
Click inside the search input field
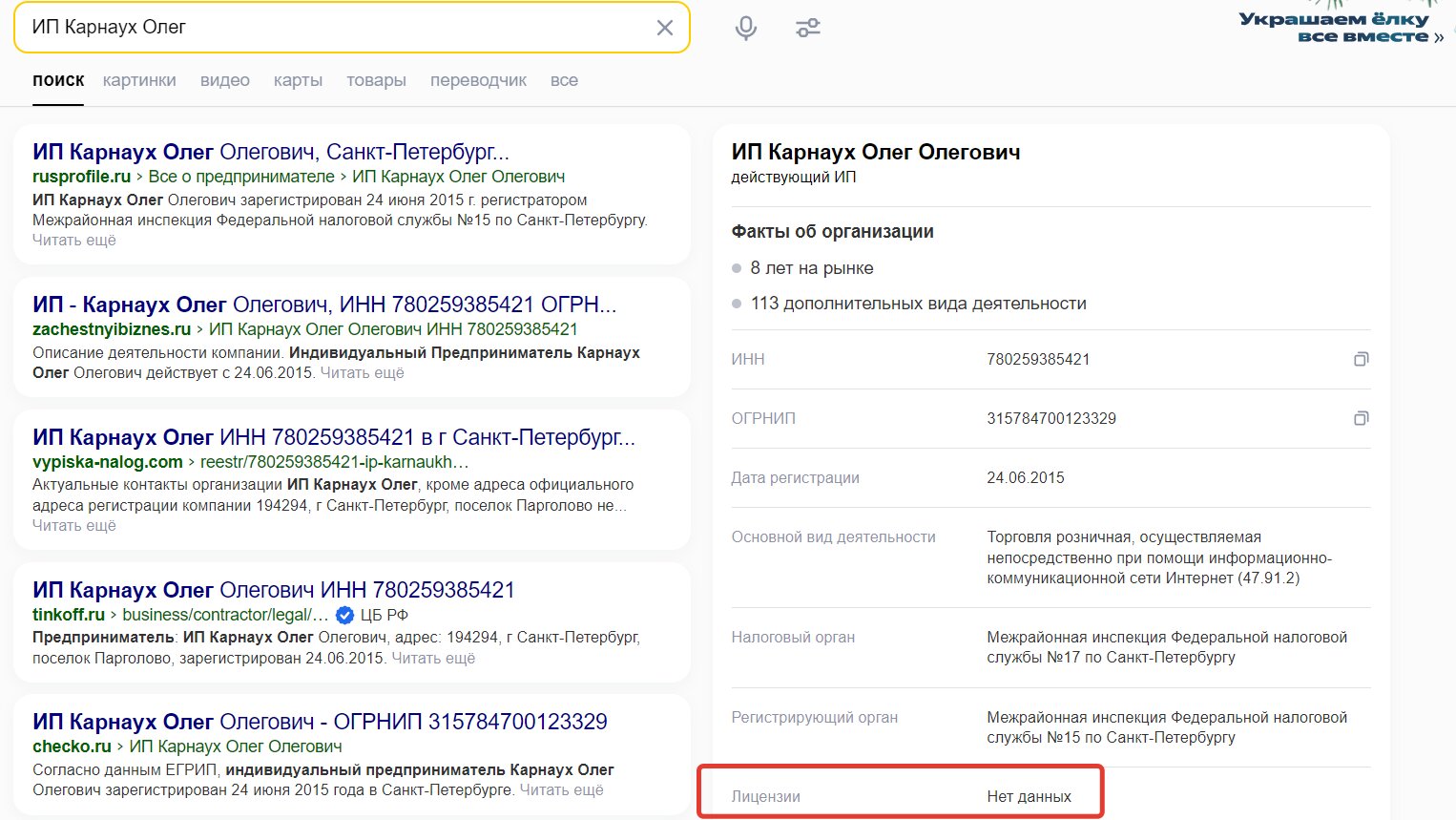tap(334, 28)
